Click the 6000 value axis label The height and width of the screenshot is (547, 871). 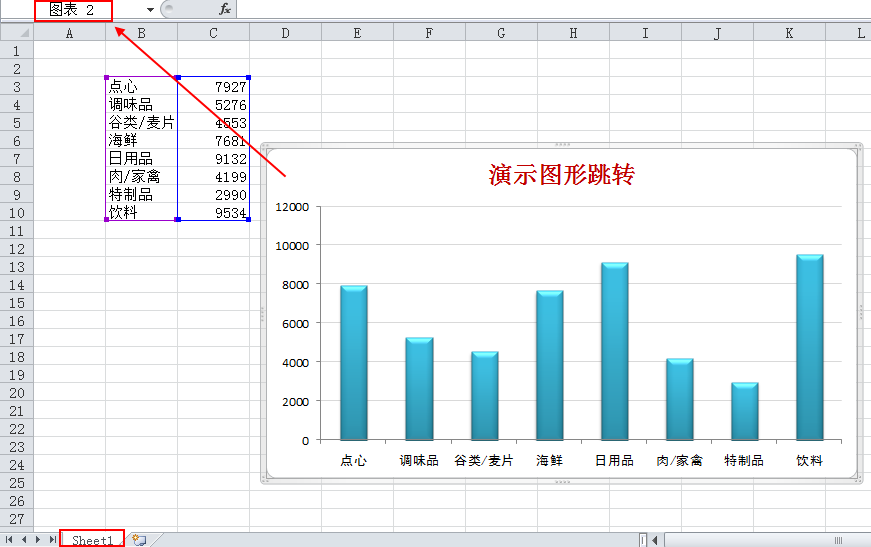(296, 324)
